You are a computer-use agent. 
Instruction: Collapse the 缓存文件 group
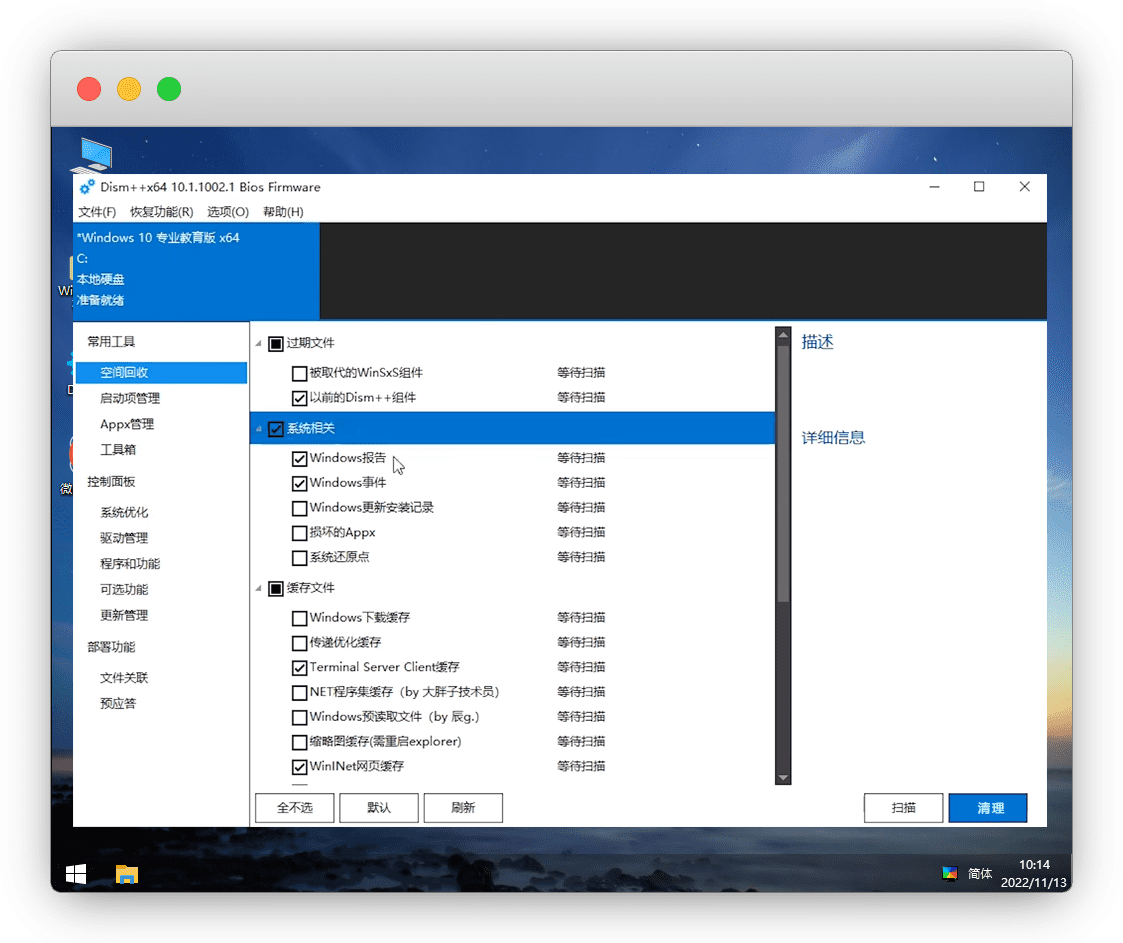[260, 588]
